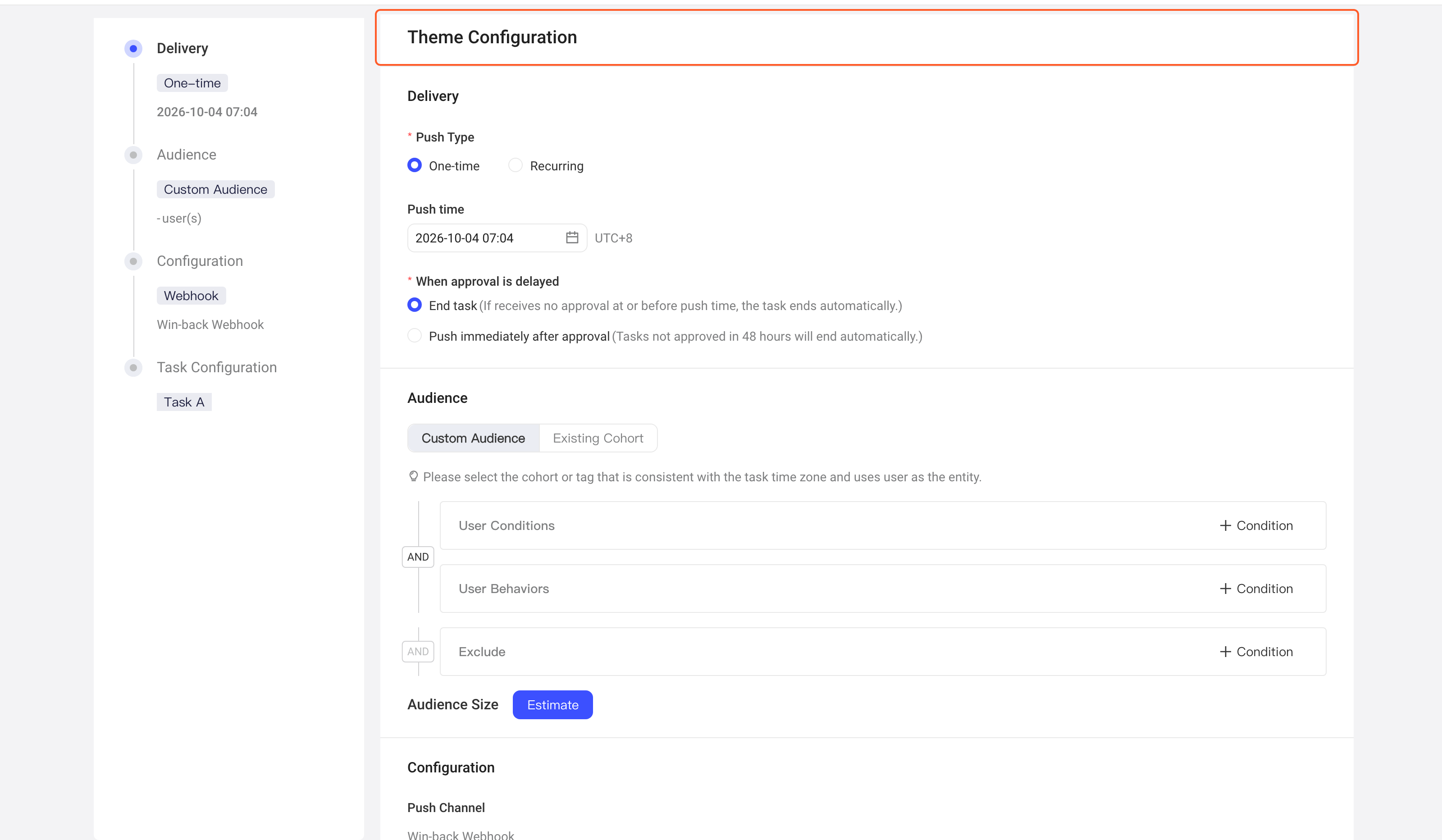
Task: Click the One–time tag in sidebar
Action: (x=192, y=83)
